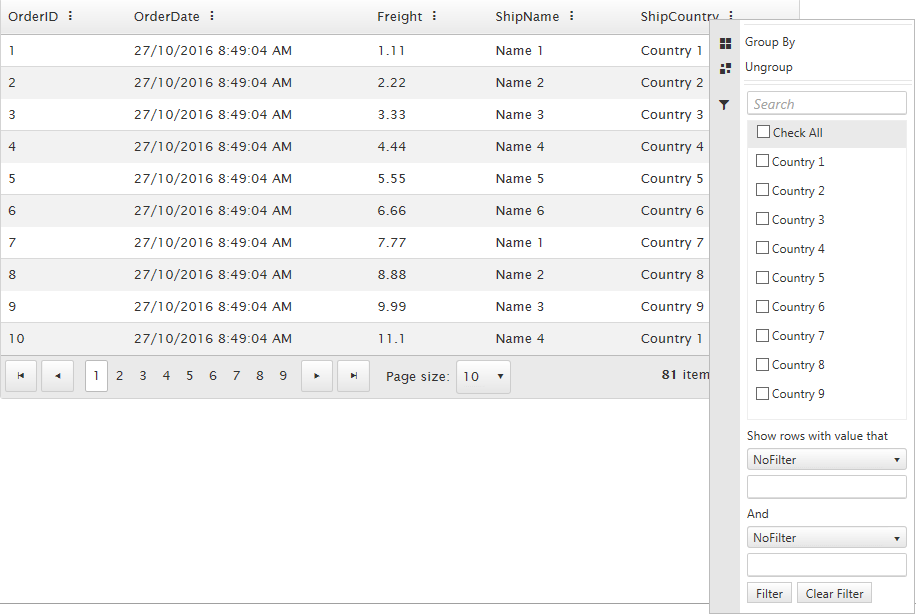Screen dimensions: 916x615
Task: Open the ShipName column options menu
Action: (x=571, y=16)
